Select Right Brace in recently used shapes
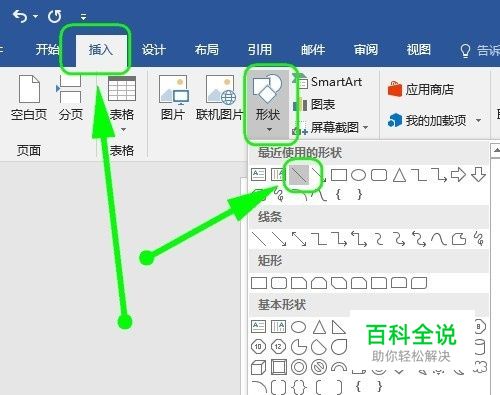This screenshot has width=500, height=395. tap(359, 194)
